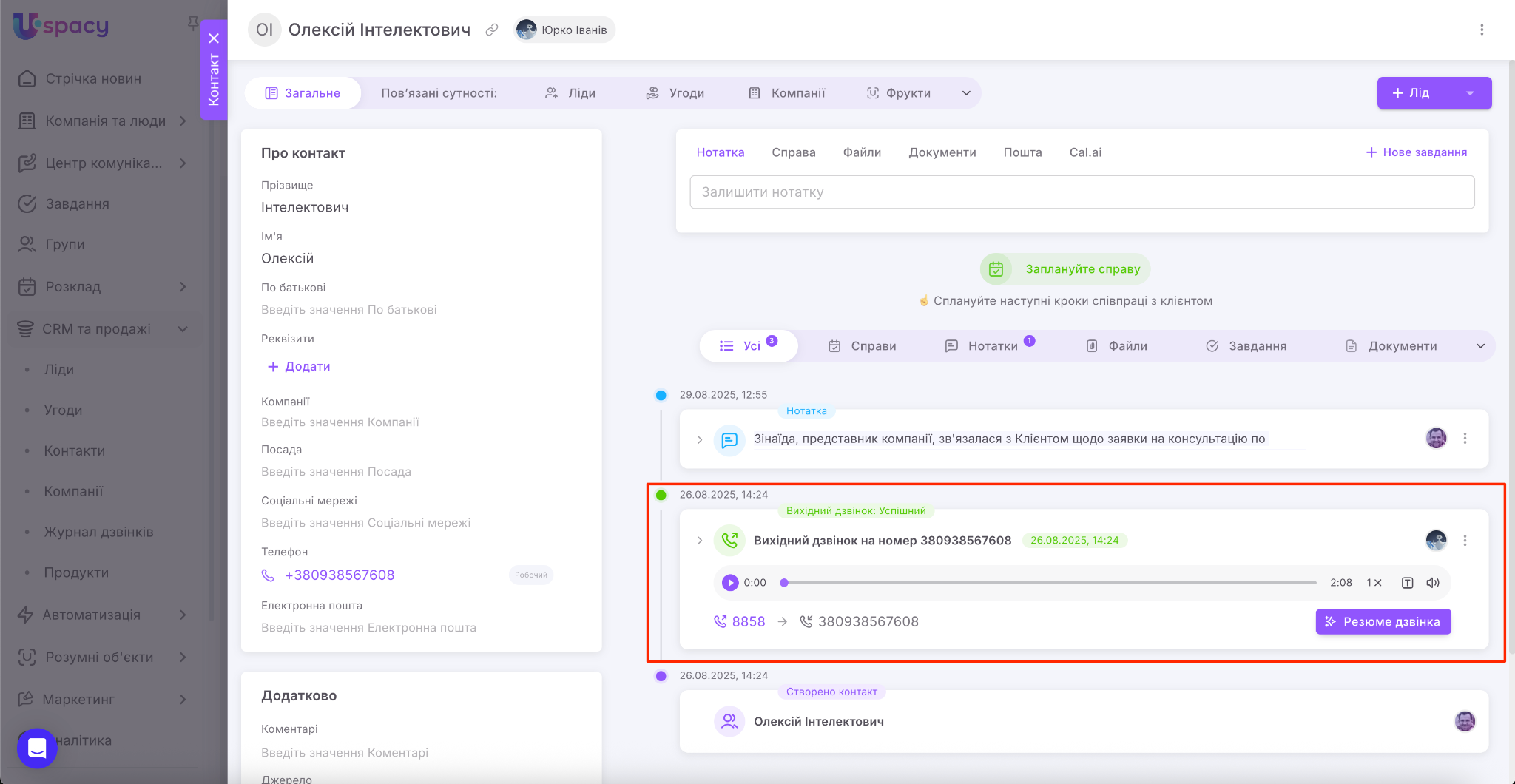Expand more related entities after Фрукти
This screenshot has width=1515, height=784.
[x=966, y=93]
